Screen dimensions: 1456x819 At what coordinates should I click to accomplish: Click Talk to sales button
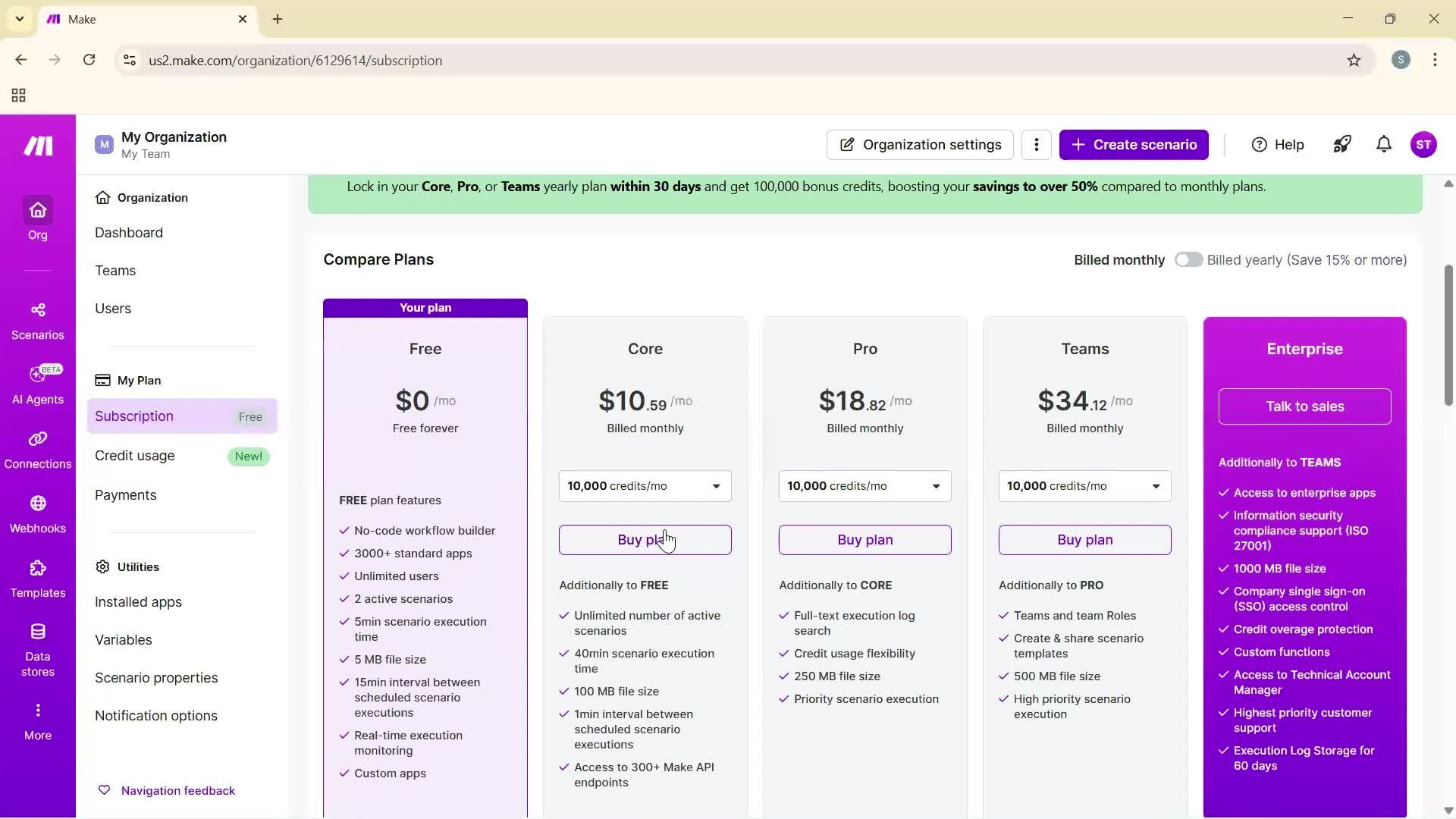[1304, 406]
